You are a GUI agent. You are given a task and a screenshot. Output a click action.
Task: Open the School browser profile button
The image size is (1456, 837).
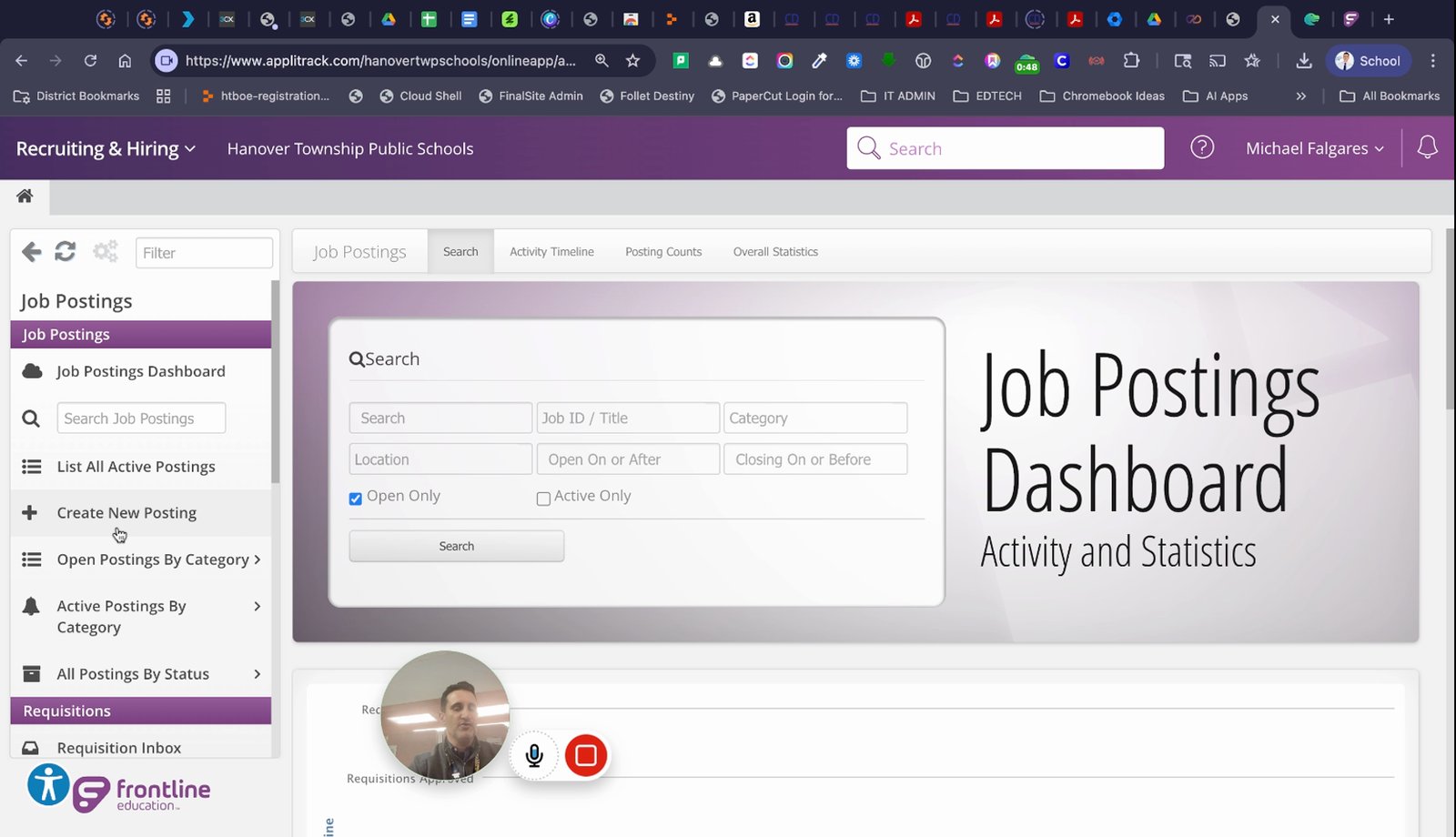pos(1368,61)
